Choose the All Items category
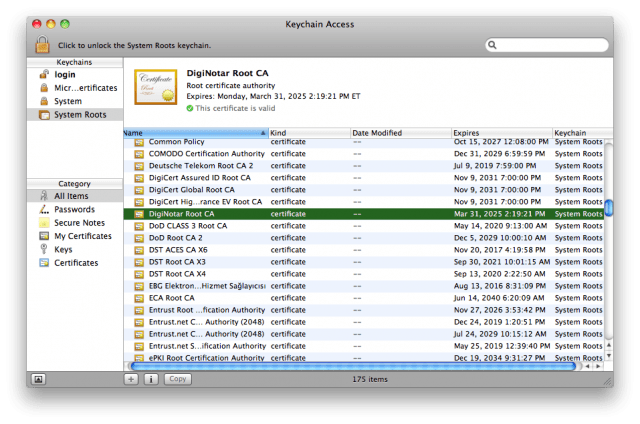 (x=75, y=196)
